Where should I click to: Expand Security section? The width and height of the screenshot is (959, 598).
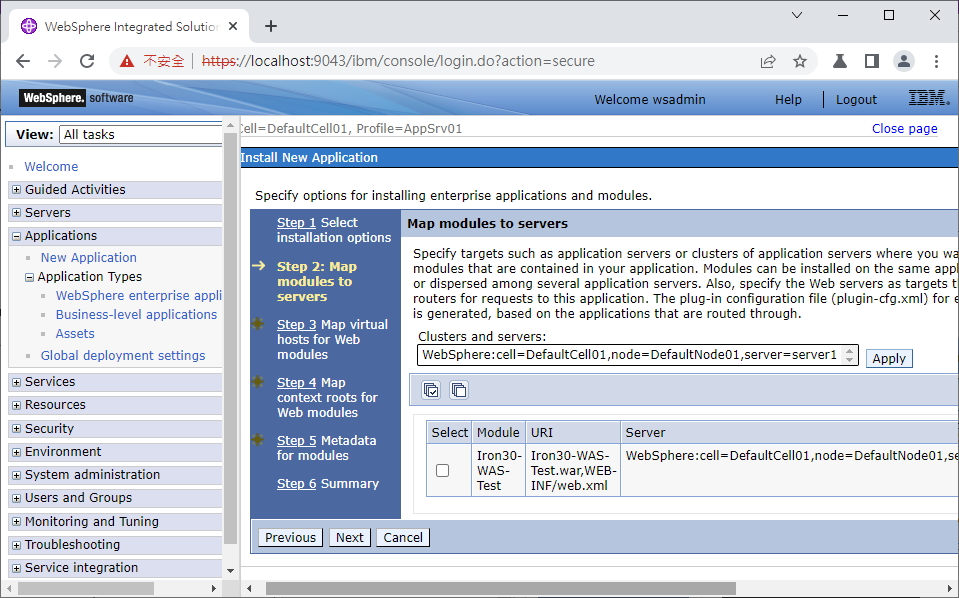tap(17, 429)
